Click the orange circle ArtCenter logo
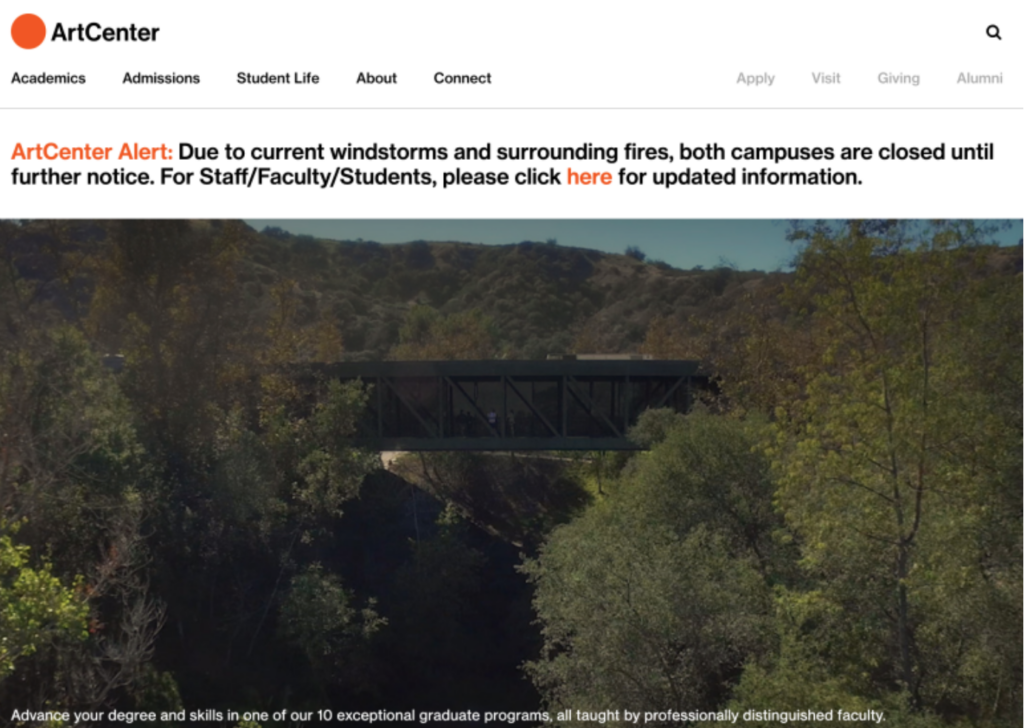Viewport: 1024px width, 728px height. 28,31
